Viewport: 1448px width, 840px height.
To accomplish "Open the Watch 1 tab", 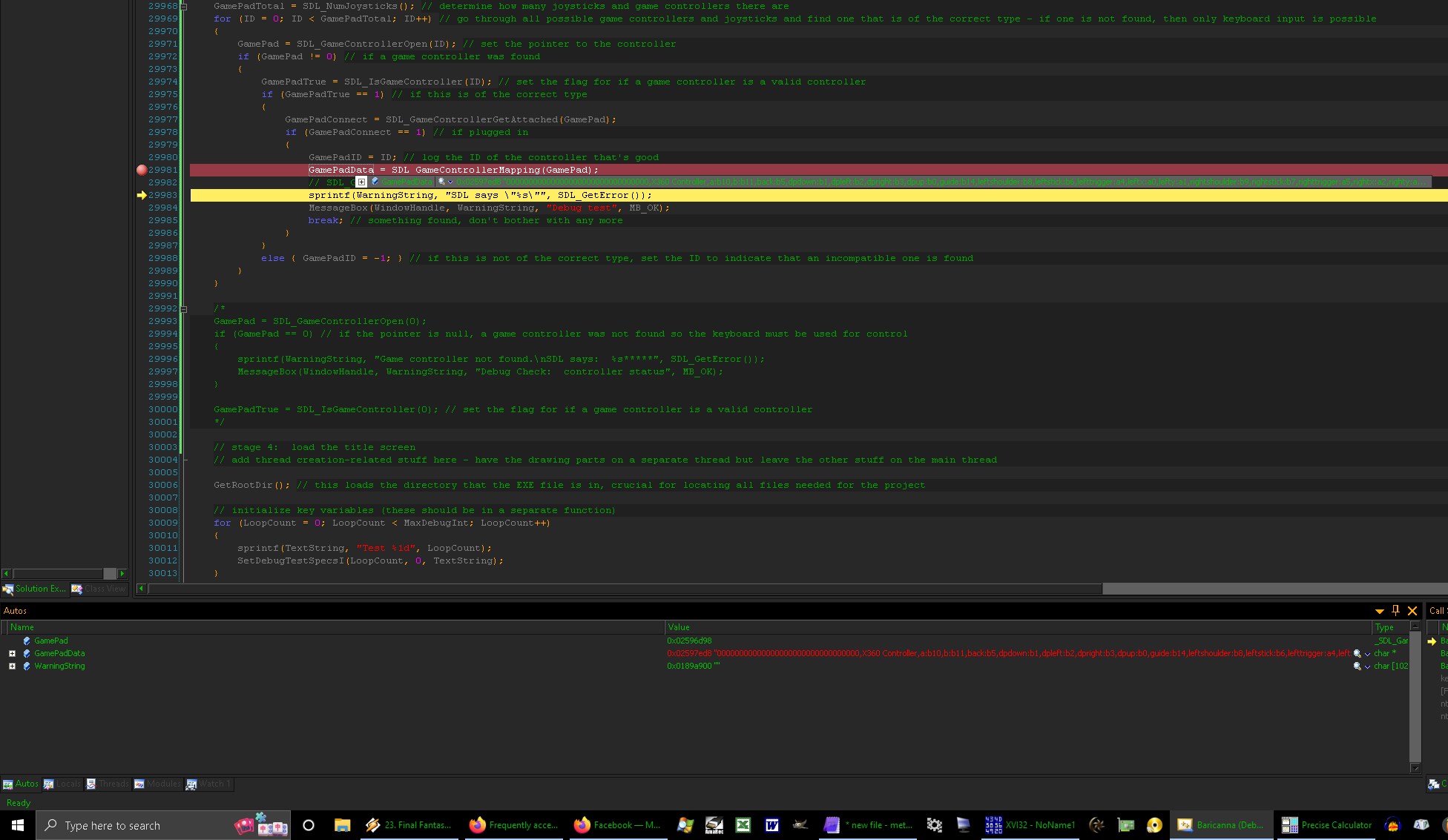I will [208, 784].
